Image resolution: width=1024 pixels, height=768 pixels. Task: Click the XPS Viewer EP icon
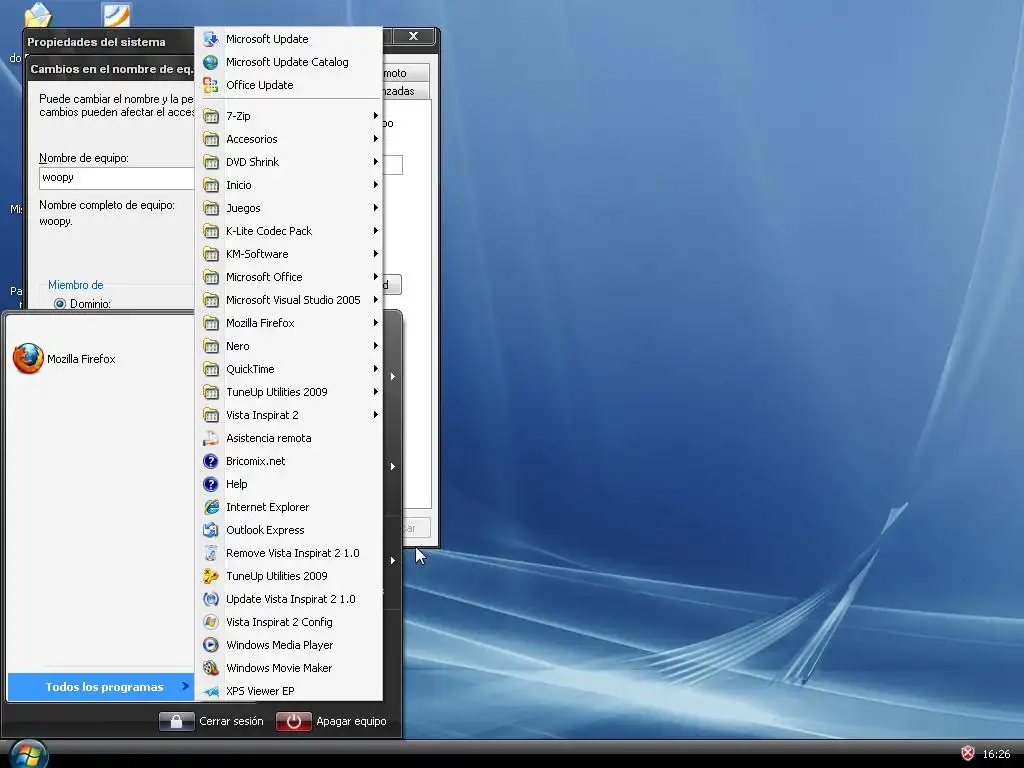pyautogui.click(x=210, y=691)
